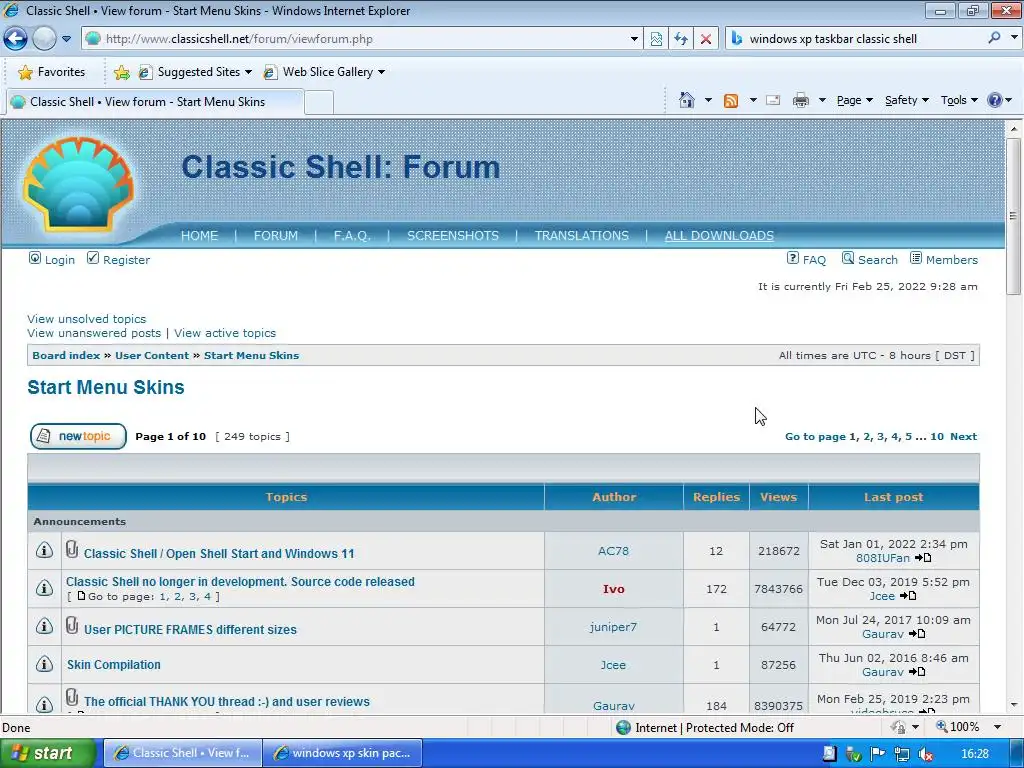
Task: View latest post icon next to Jcee
Action: click(x=908, y=596)
